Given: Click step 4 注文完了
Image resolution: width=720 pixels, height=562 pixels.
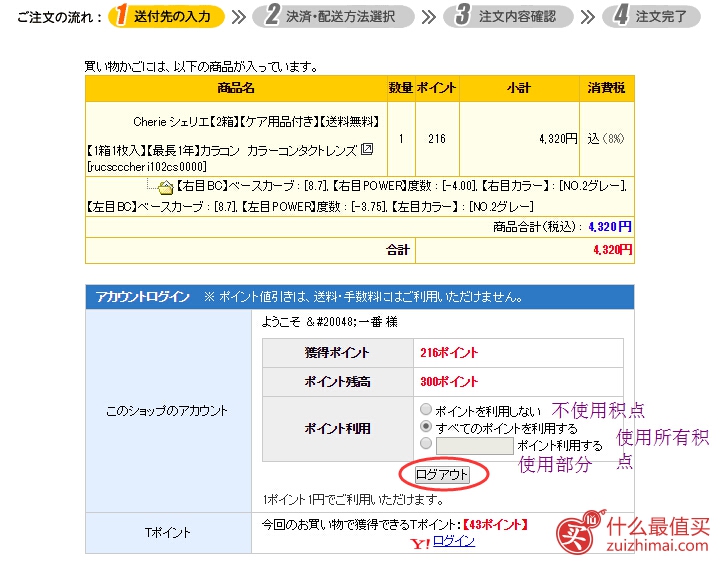Looking at the screenshot, I should (652, 17).
